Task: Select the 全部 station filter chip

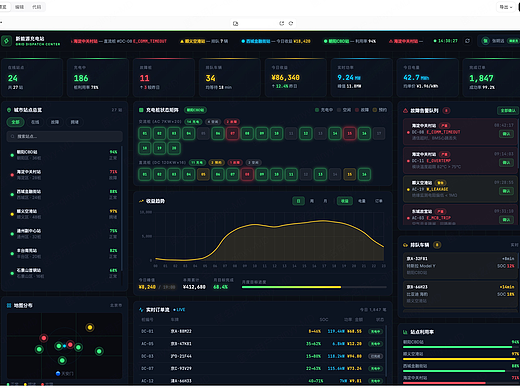Action: (x=16, y=122)
